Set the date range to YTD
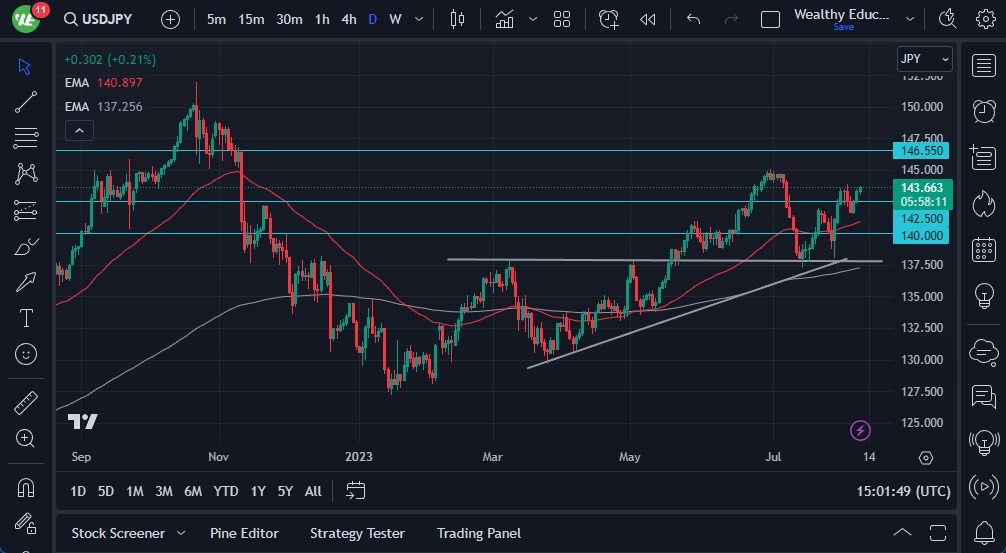This screenshot has width=1006, height=553. coord(226,491)
